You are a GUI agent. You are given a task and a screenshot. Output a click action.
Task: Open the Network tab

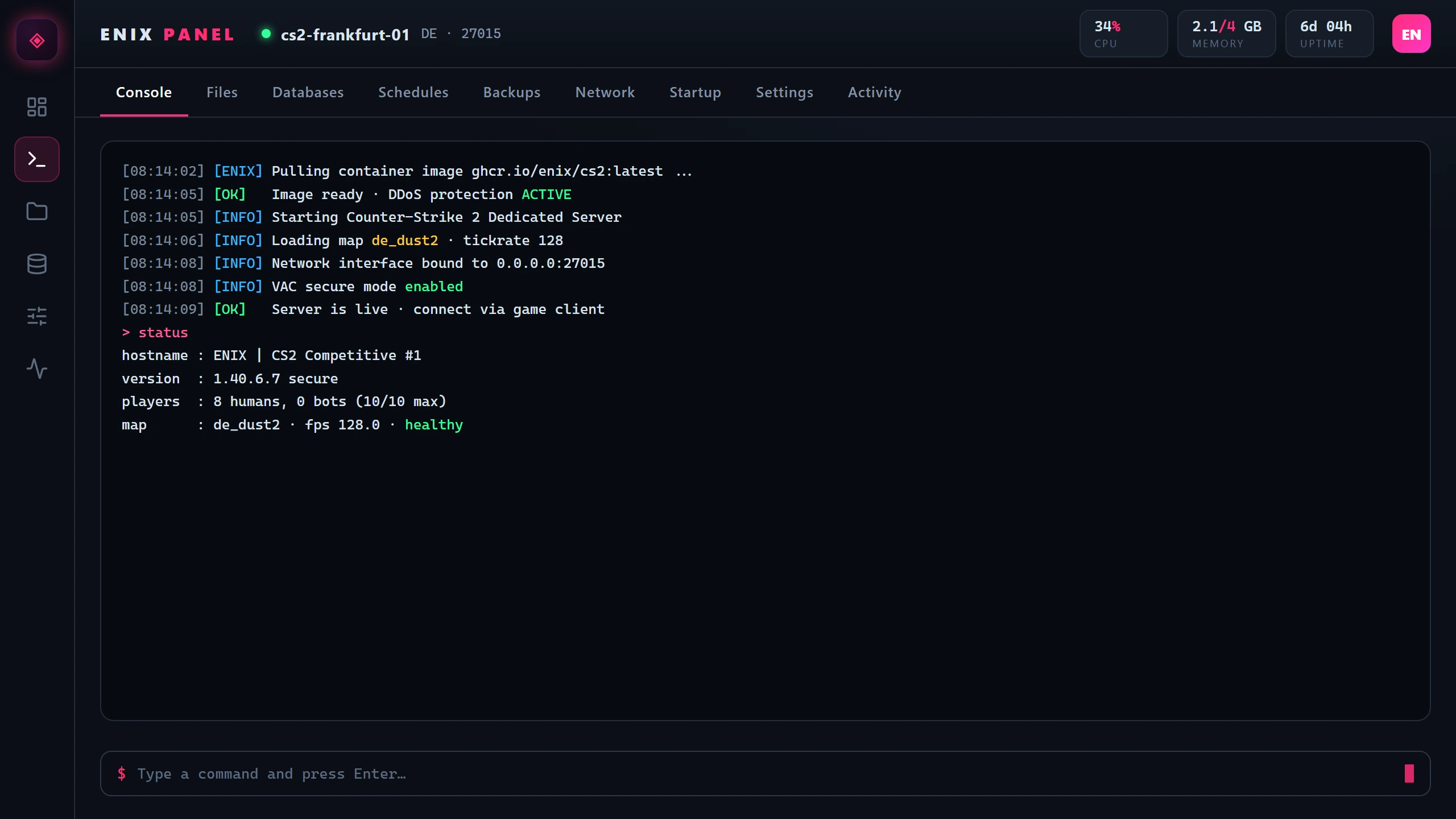pyautogui.click(x=605, y=92)
